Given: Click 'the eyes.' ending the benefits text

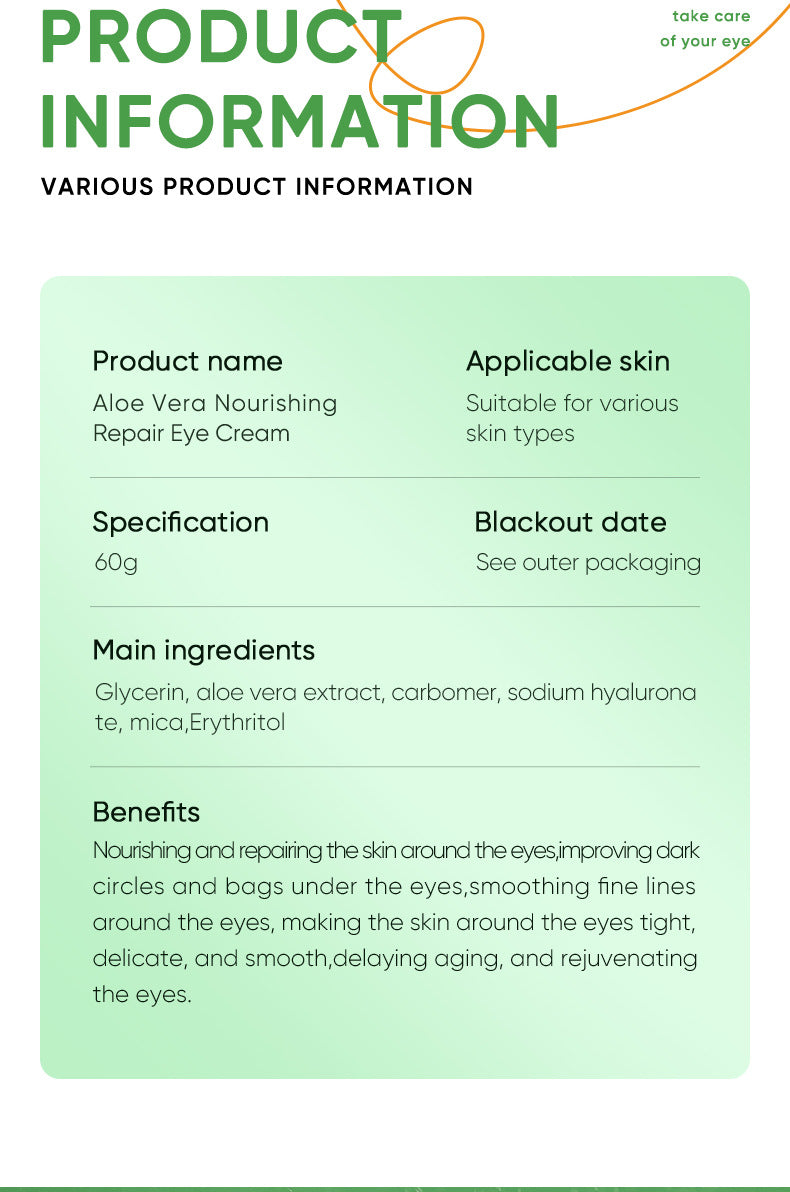Looking at the screenshot, I should [x=141, y=994].
